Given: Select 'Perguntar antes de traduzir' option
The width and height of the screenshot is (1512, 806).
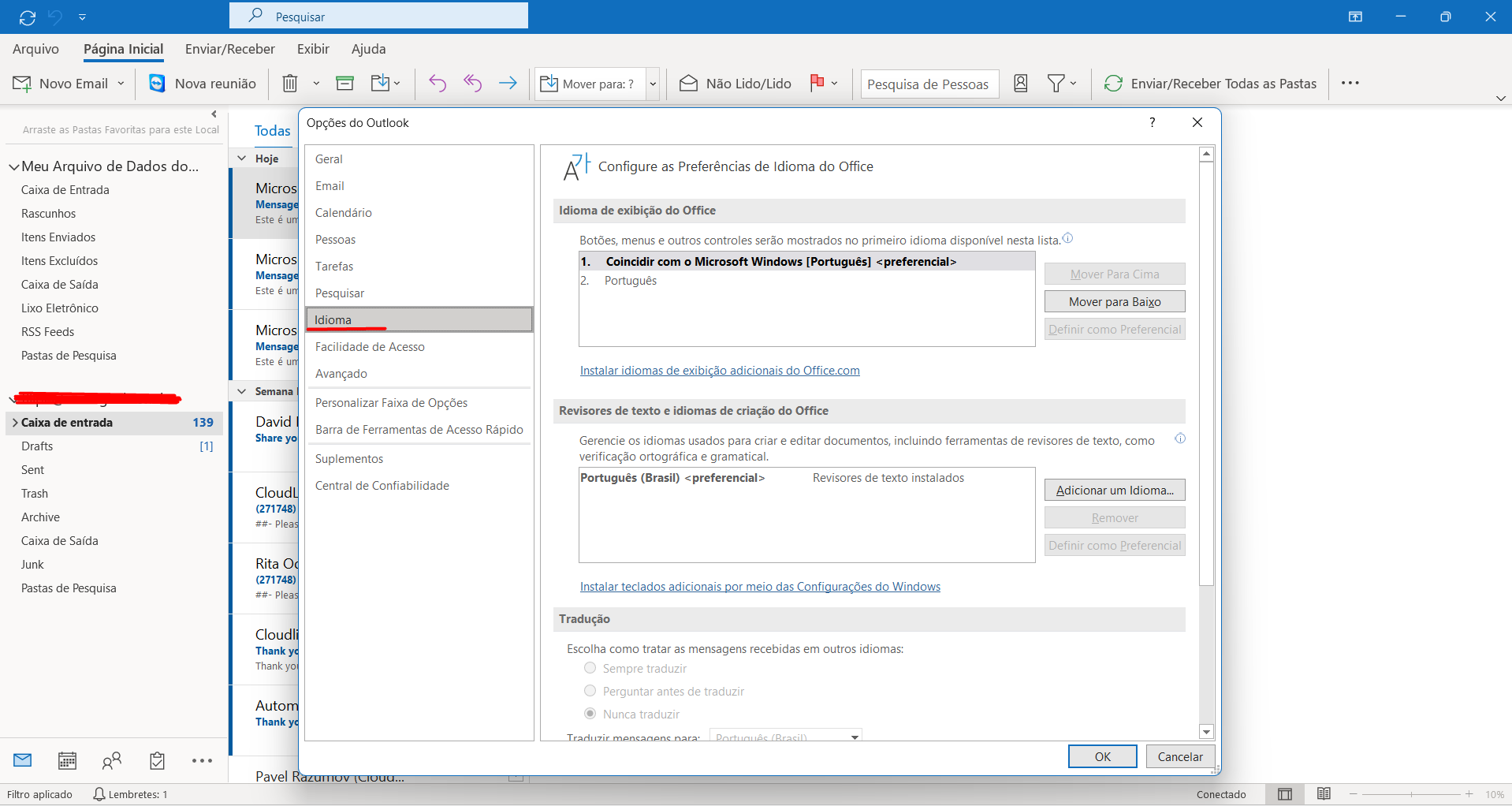Looking at the screenshot, I should tap(590, 691).
